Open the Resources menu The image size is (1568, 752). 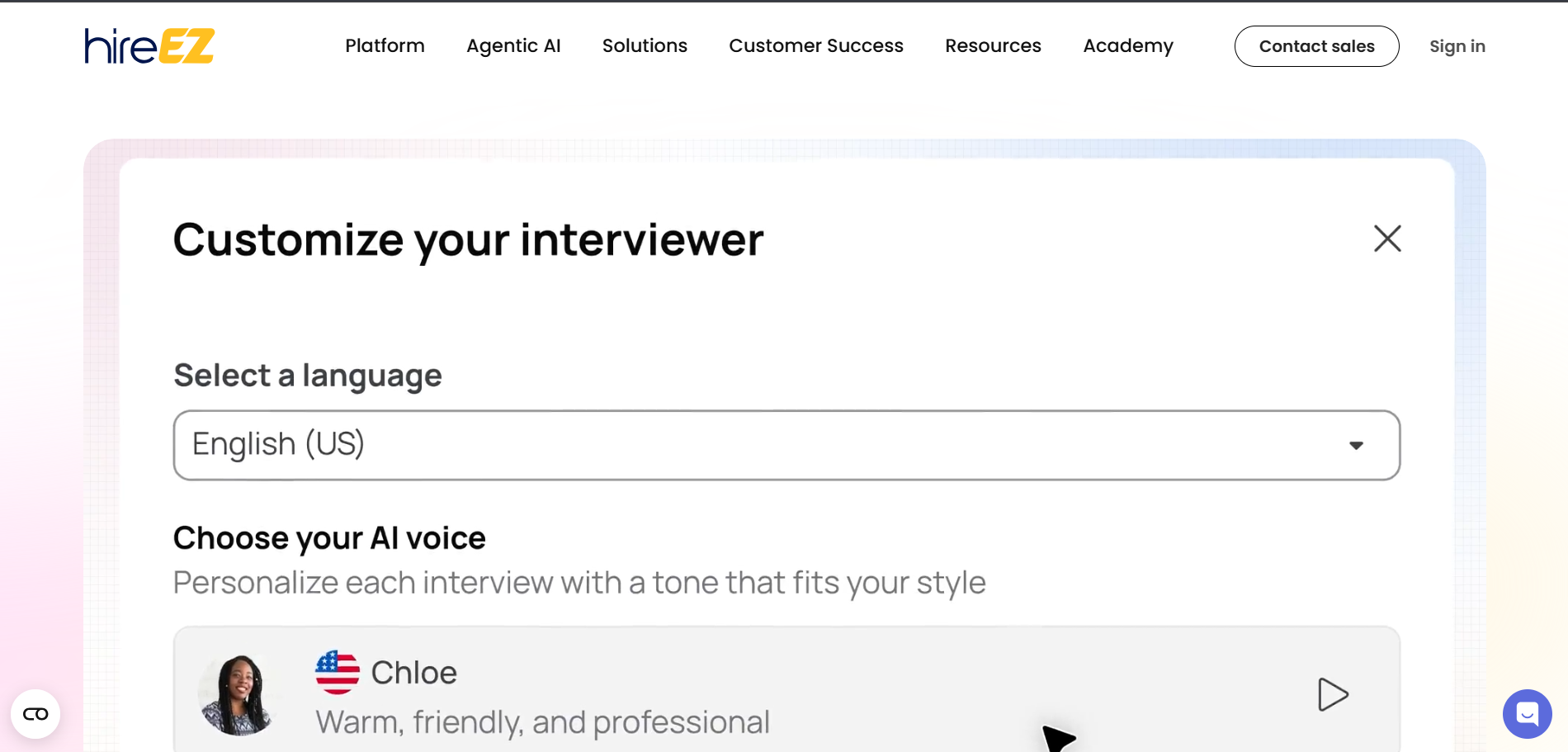993,46
